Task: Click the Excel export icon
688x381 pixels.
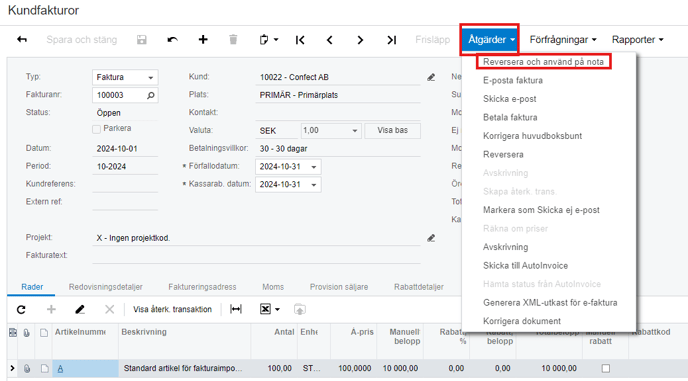Action: click(265, 309)
